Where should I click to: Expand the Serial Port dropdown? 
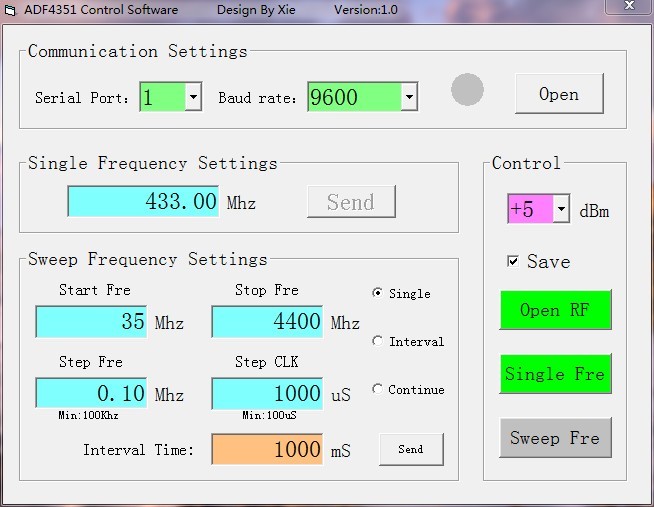[193, 98]
